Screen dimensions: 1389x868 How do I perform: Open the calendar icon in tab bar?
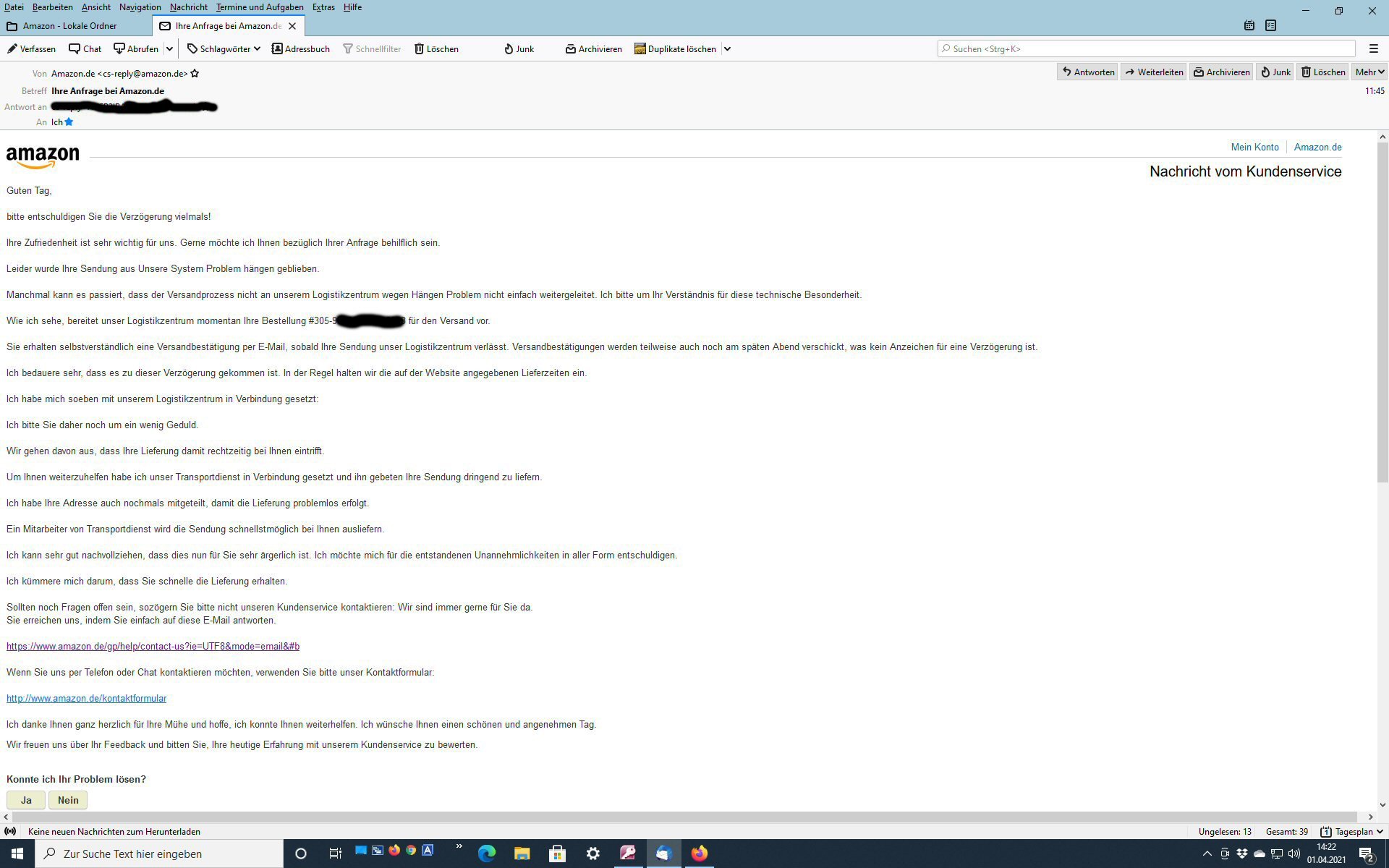tap(1249, 25)
